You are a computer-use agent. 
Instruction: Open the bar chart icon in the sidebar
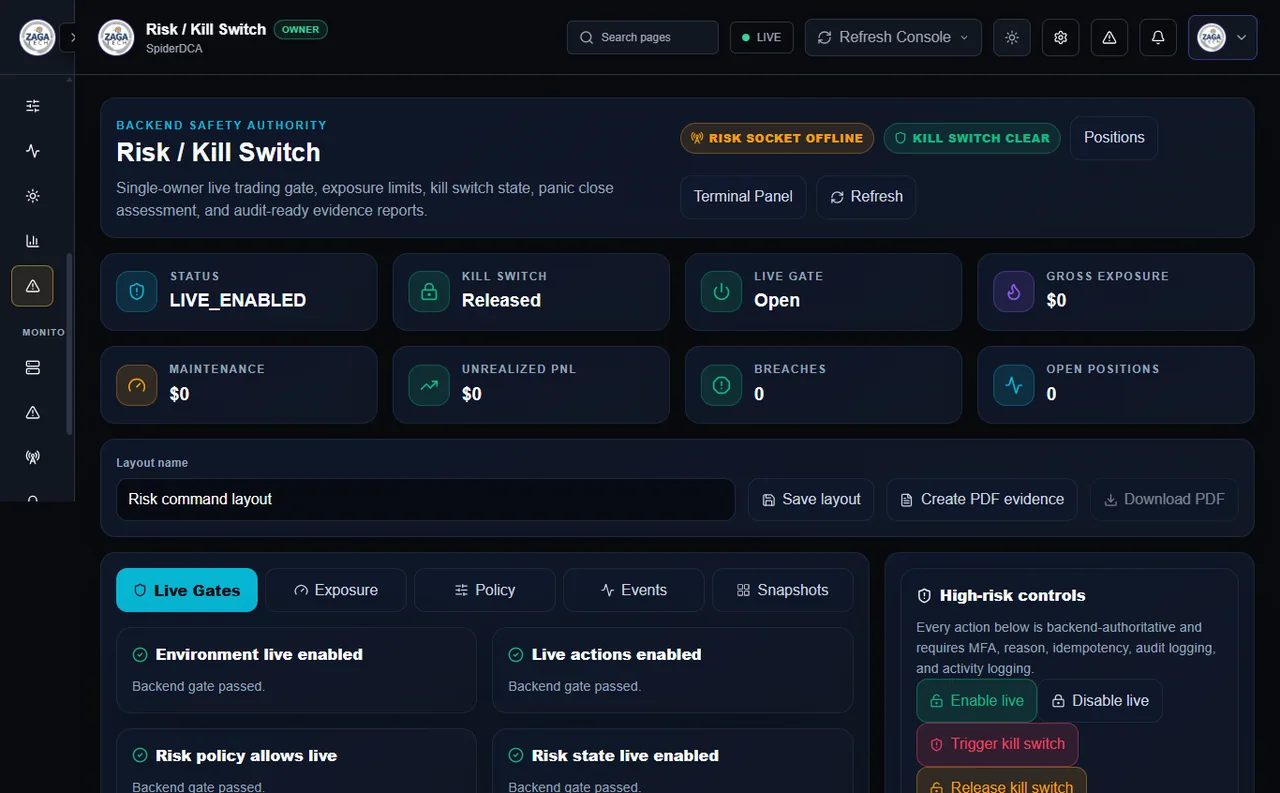32,241
